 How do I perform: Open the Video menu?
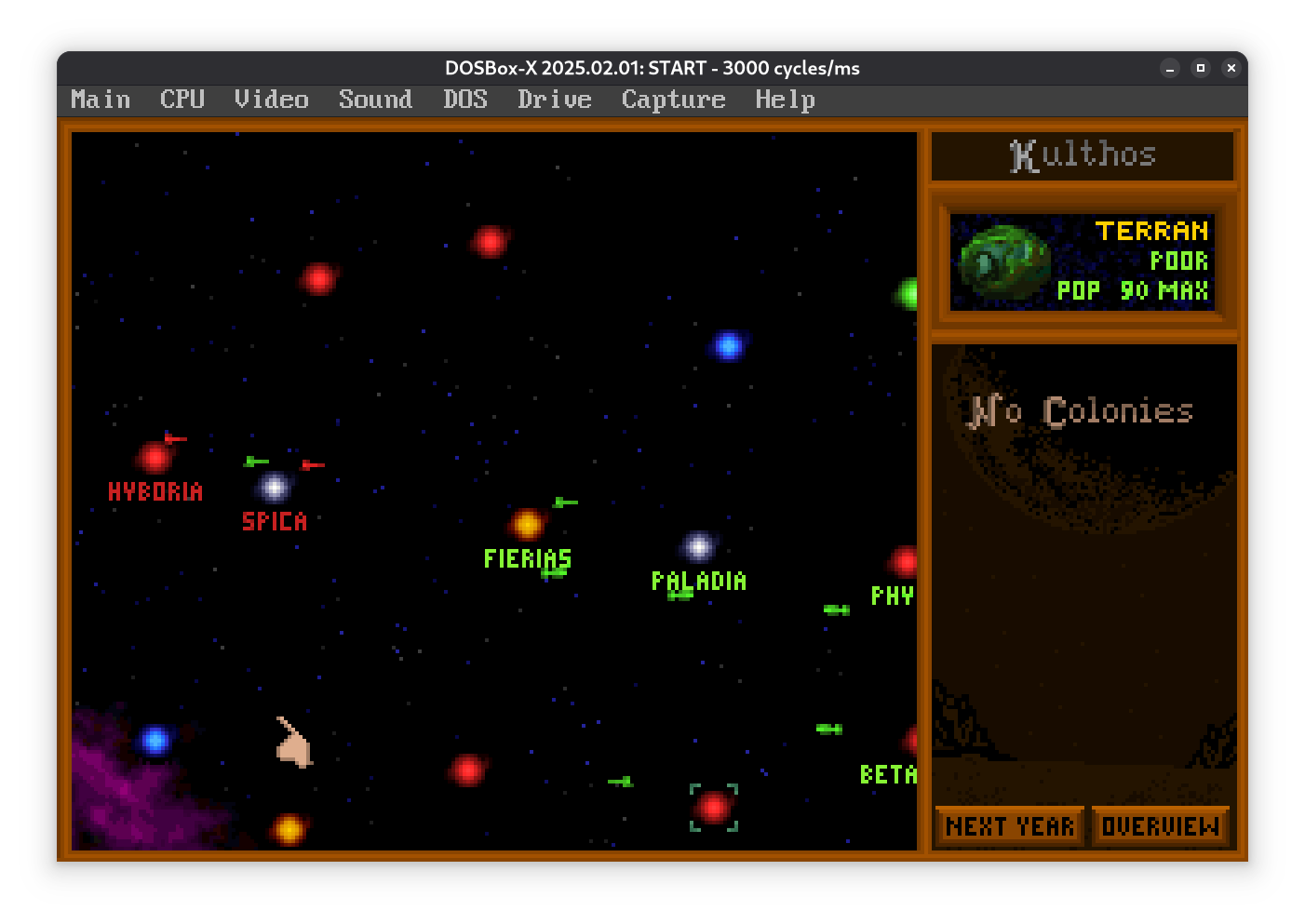[x=271, y=100]
